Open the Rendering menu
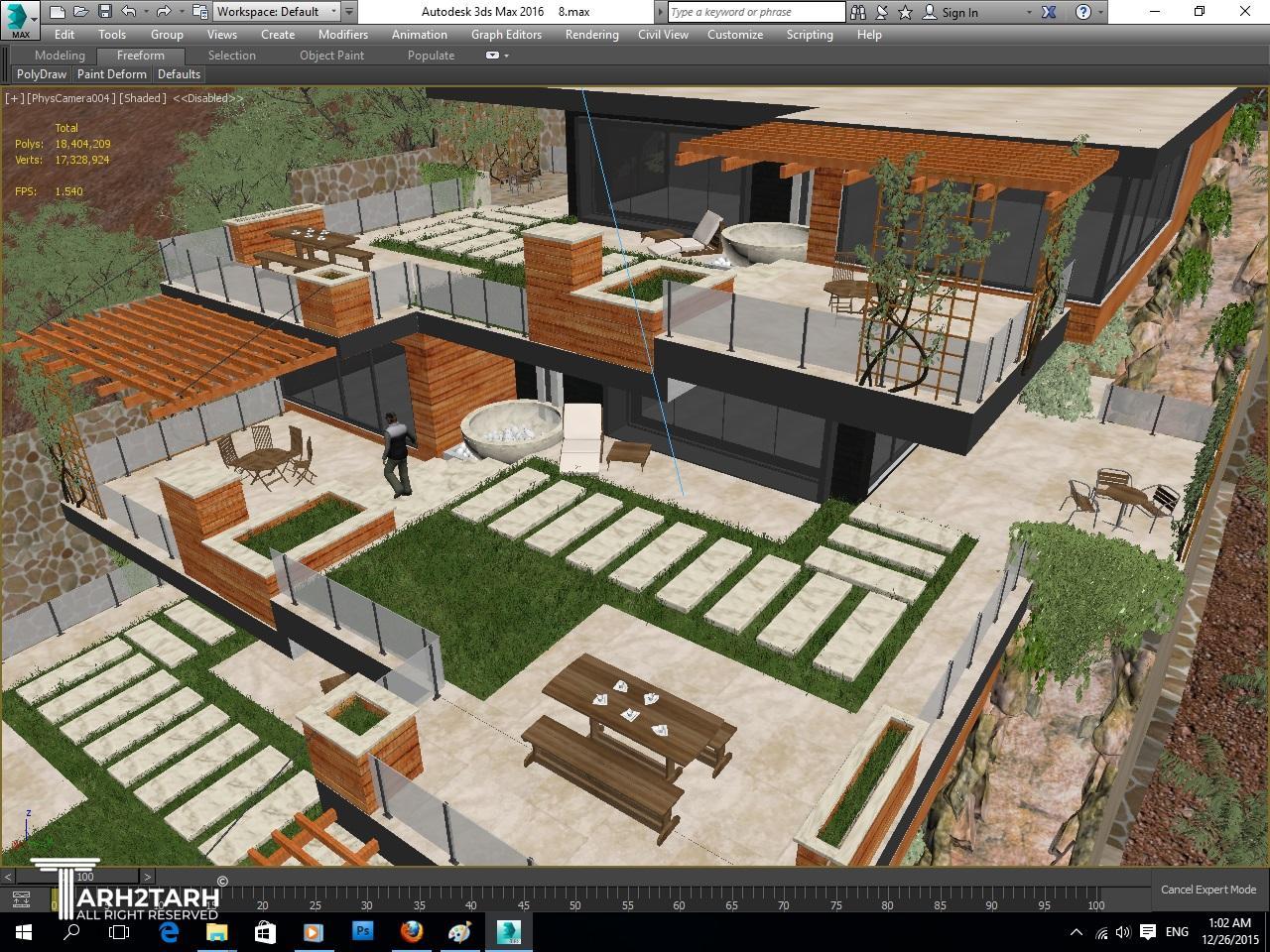This screenshot has height=952, width=1270. click(x=591, y=34)
